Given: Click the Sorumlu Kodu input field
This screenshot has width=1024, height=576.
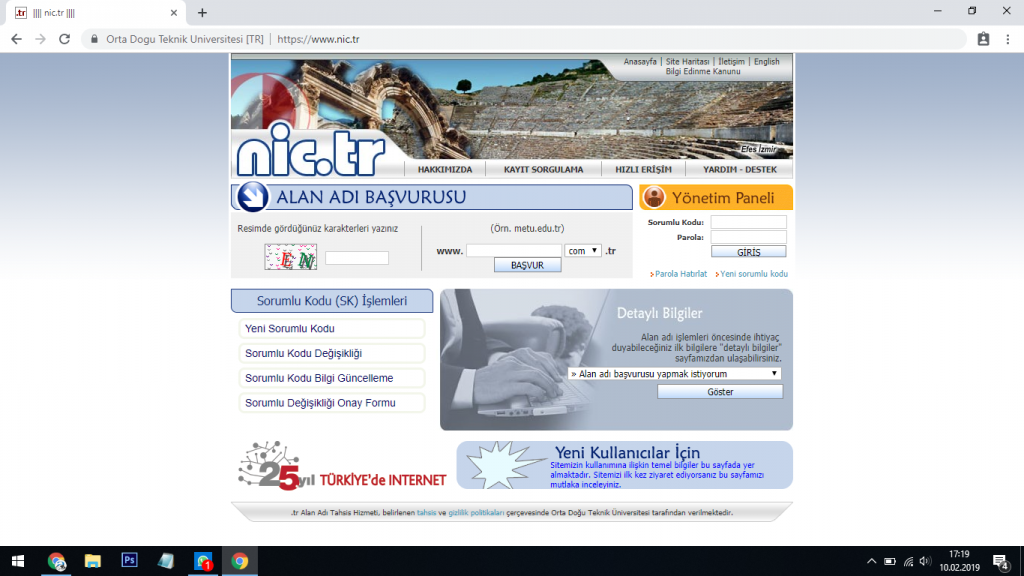Looking at the screenshot, I should (748, 222).
